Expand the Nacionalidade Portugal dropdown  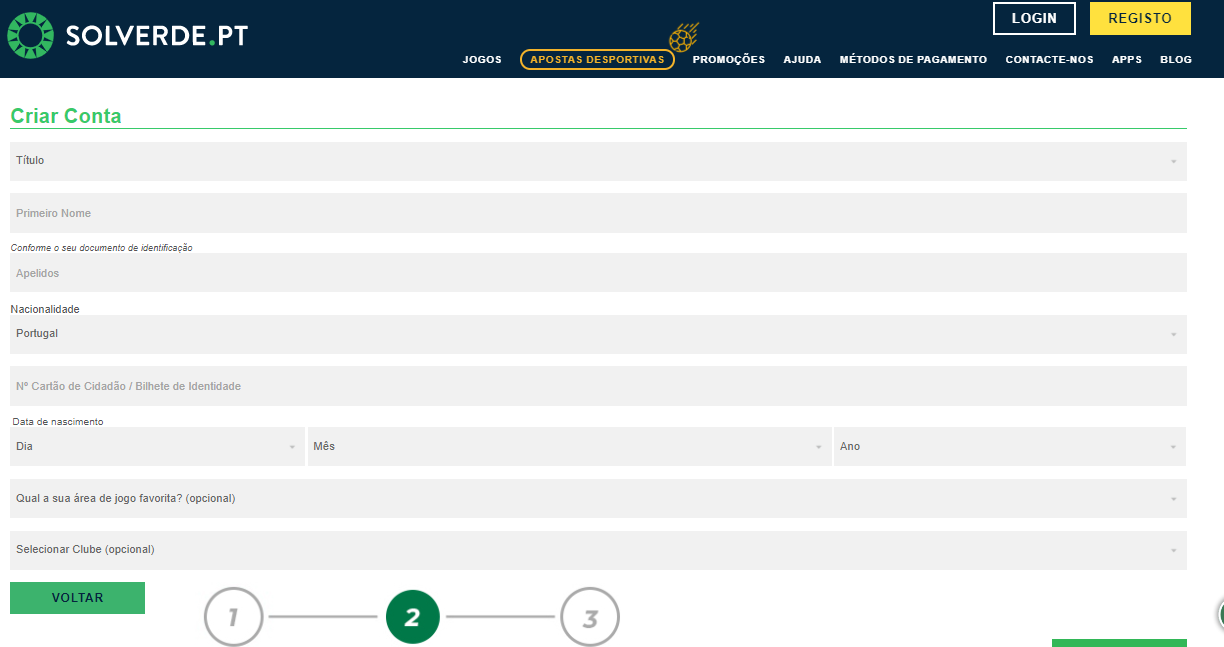(598, 334)
